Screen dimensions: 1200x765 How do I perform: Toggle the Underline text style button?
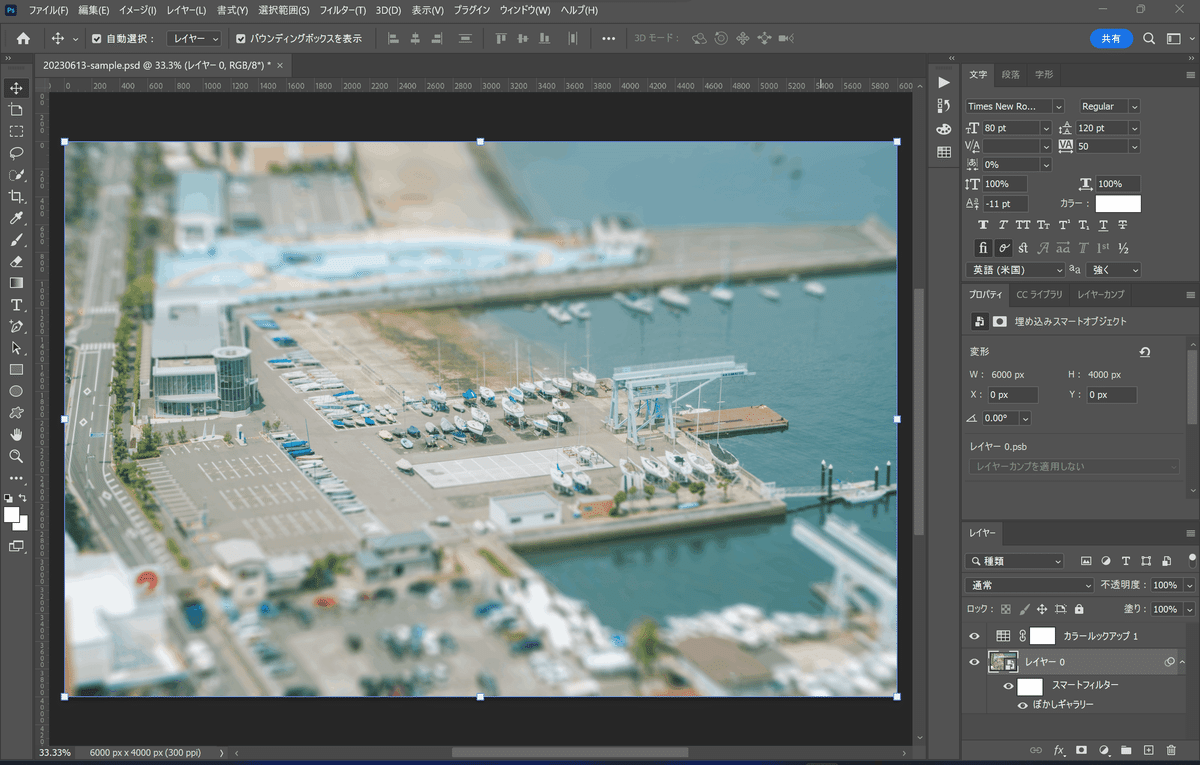pyautogui.click(x=1103, y=225)
